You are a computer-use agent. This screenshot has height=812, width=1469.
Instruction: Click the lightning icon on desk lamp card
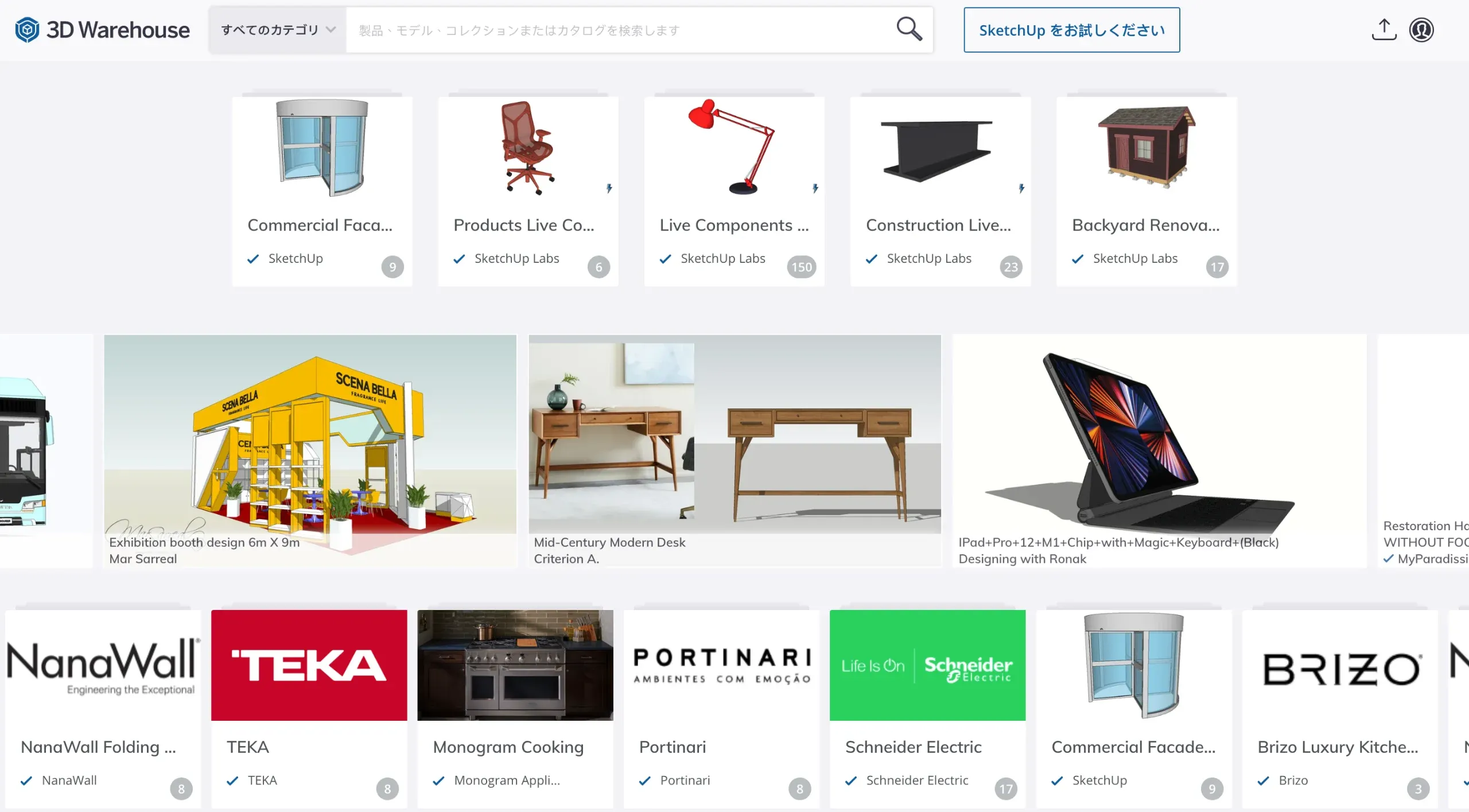(815, 188)
